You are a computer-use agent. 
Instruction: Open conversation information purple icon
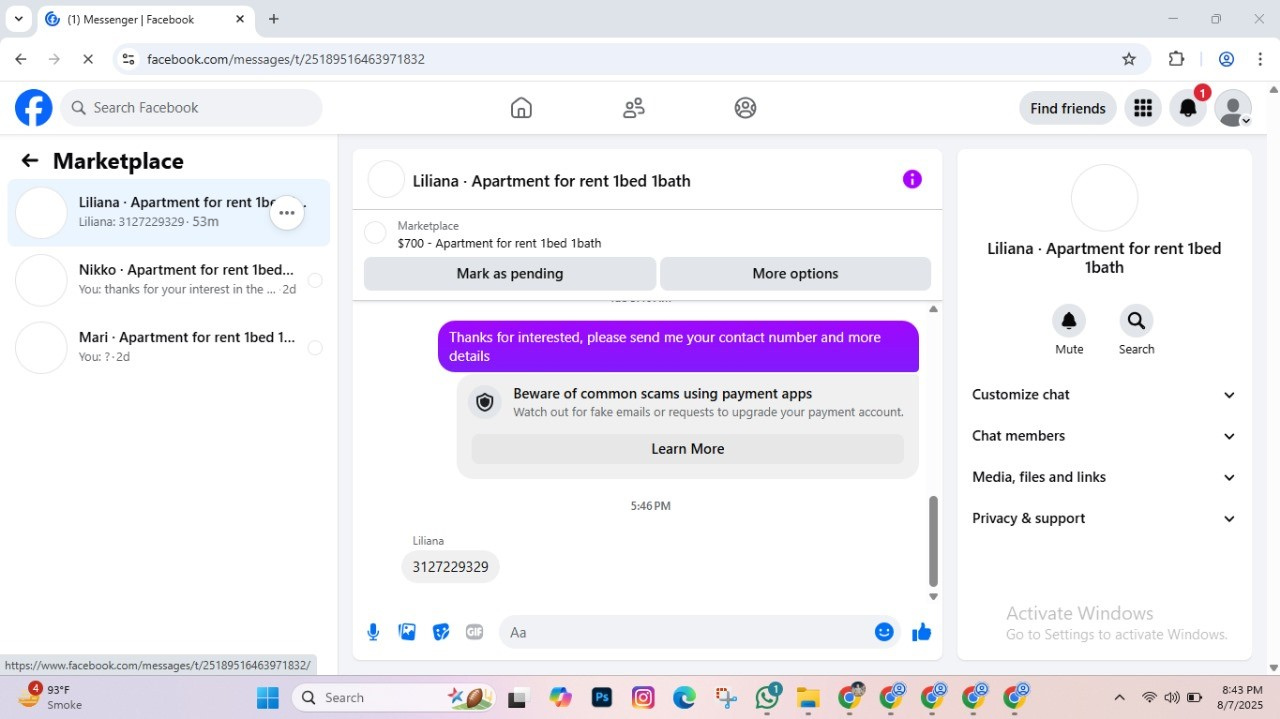click(912, 179)
